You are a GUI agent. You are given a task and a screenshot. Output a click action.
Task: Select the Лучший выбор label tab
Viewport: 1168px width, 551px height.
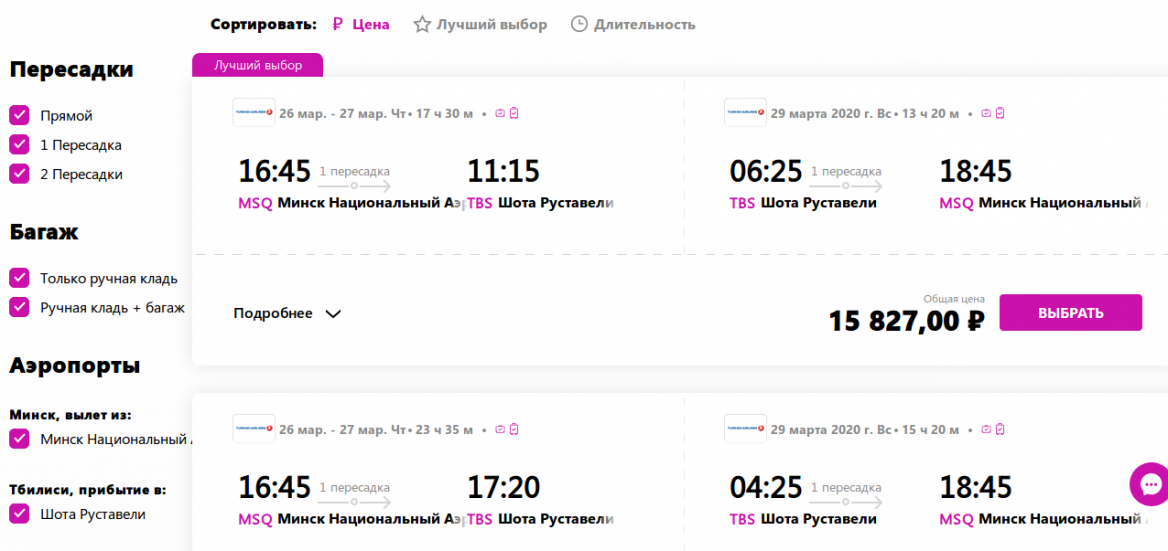(258, 65)
